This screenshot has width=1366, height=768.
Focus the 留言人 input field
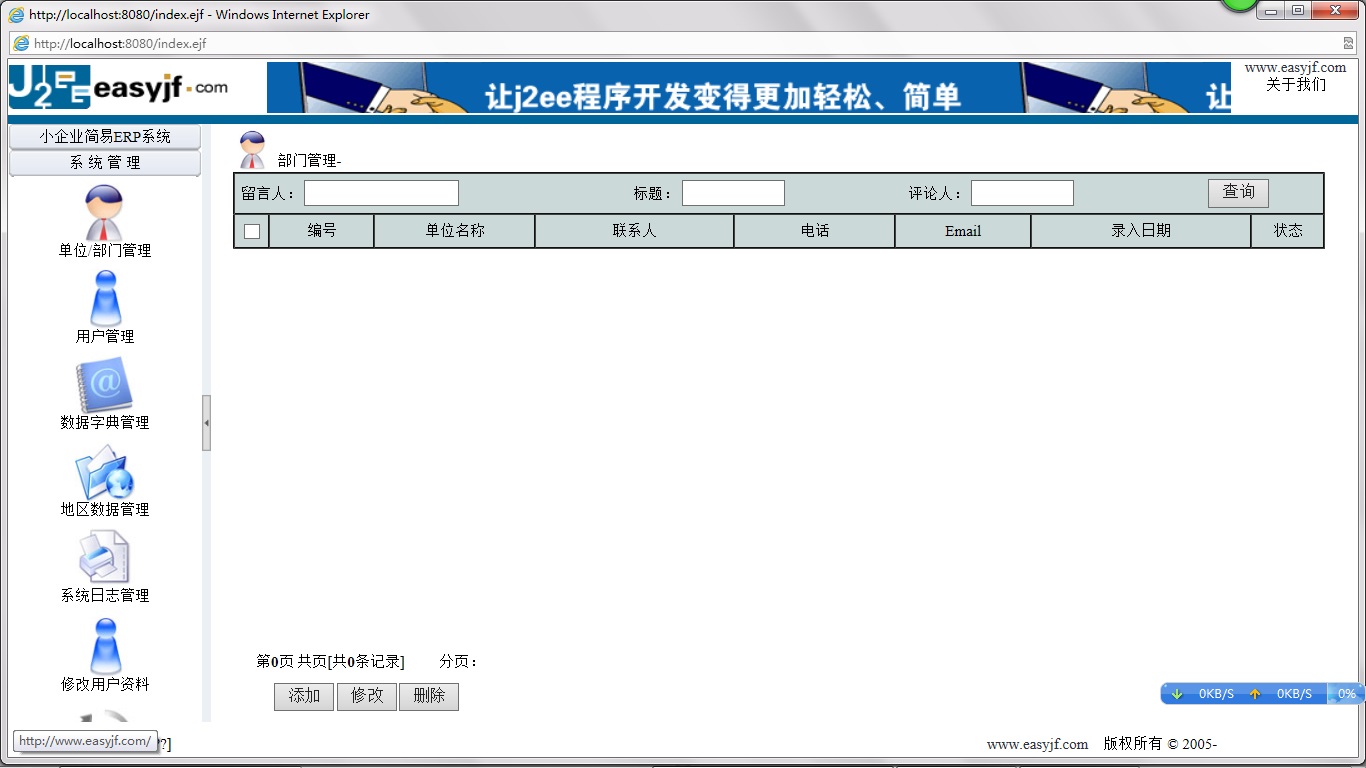pos(381,193)
